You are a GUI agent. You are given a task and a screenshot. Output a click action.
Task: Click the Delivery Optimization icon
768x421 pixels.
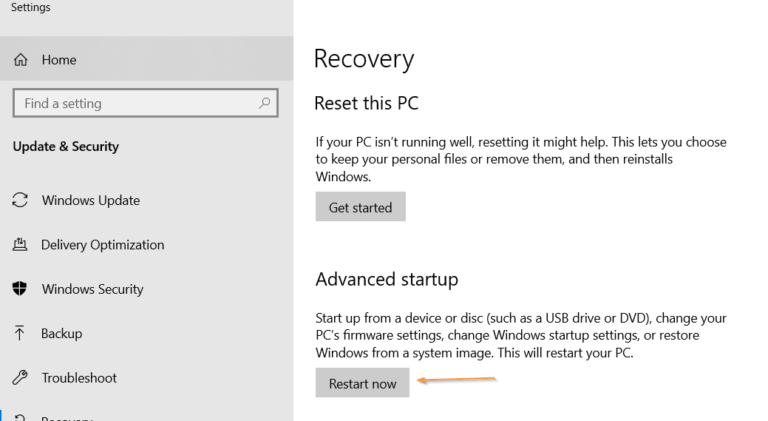coord(20,245)
